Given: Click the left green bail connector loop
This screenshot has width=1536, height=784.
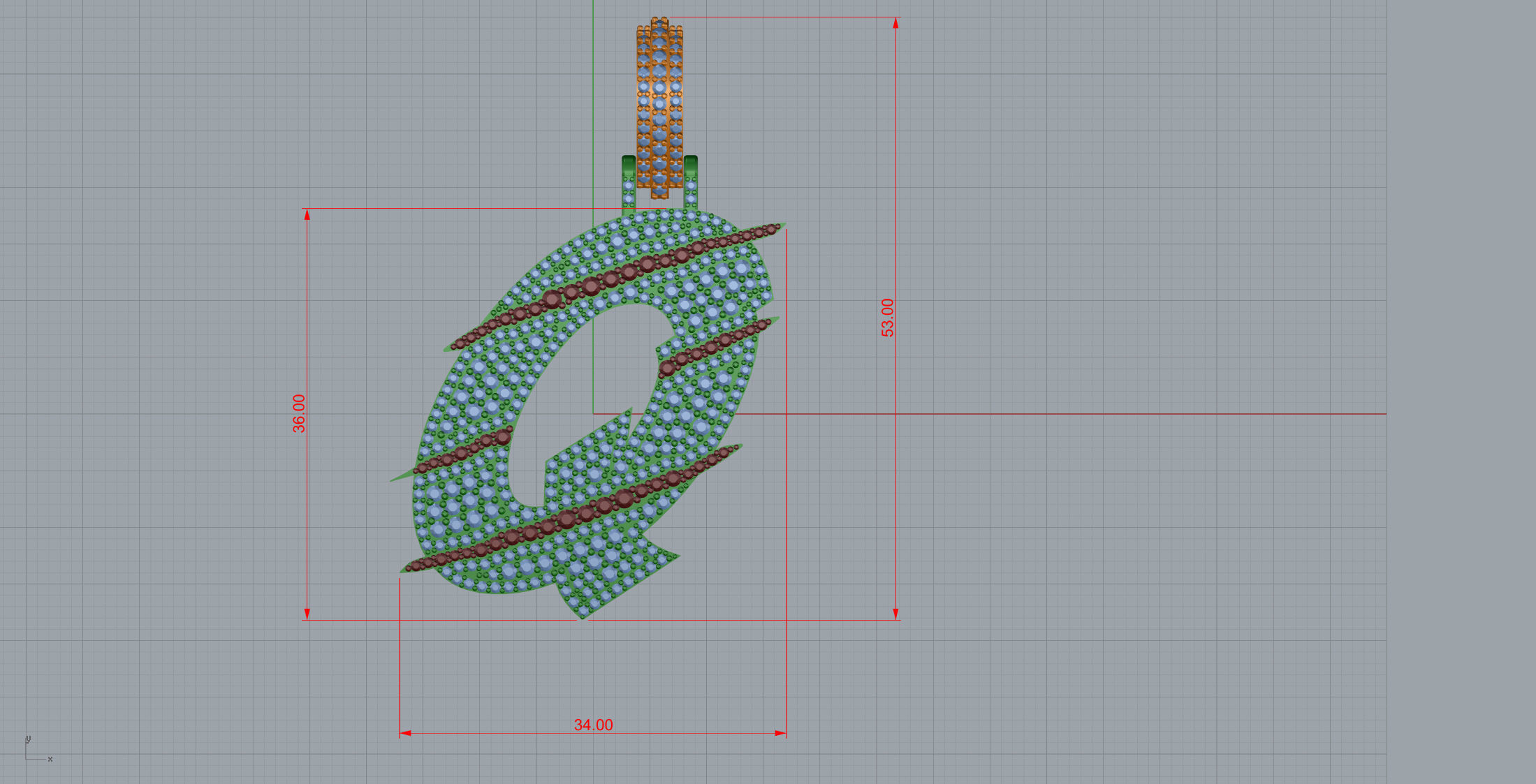Looking at the screenshot, I should (x=628, y=183).
